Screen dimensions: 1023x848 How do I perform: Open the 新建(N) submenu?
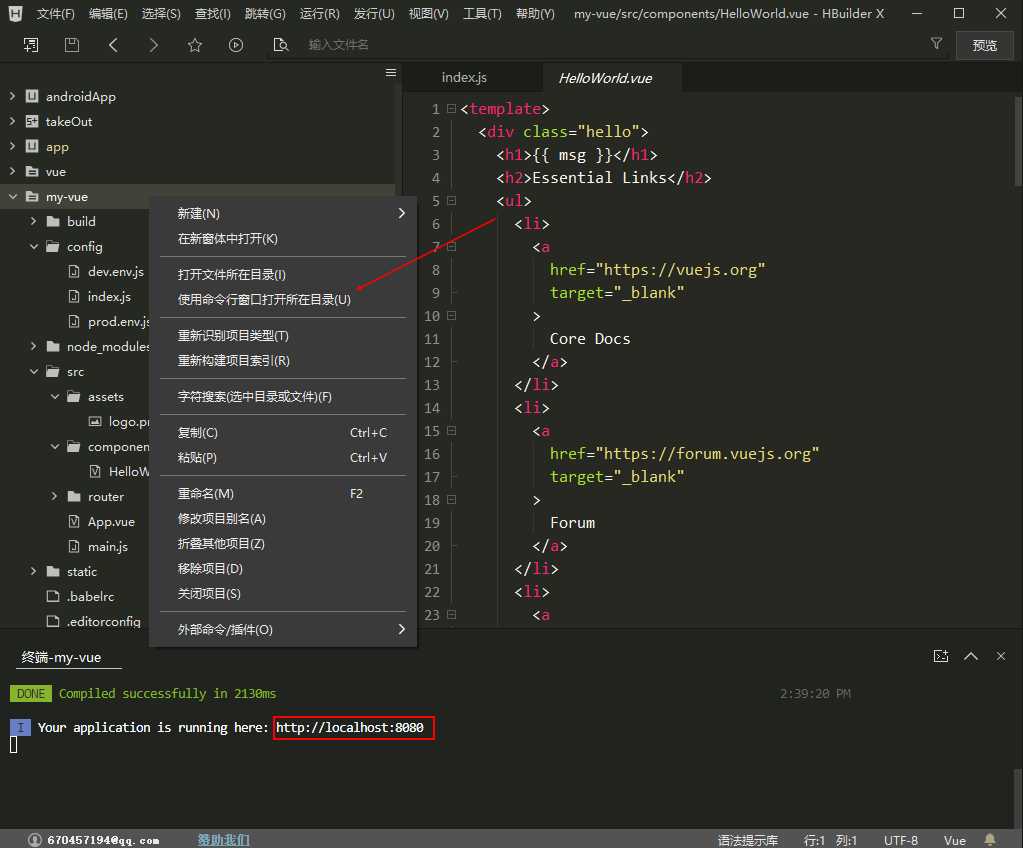click(283, 213)
